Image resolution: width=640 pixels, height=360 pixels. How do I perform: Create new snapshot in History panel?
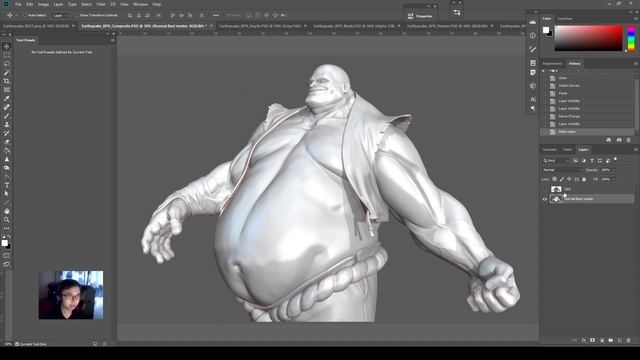pos(619,140)
